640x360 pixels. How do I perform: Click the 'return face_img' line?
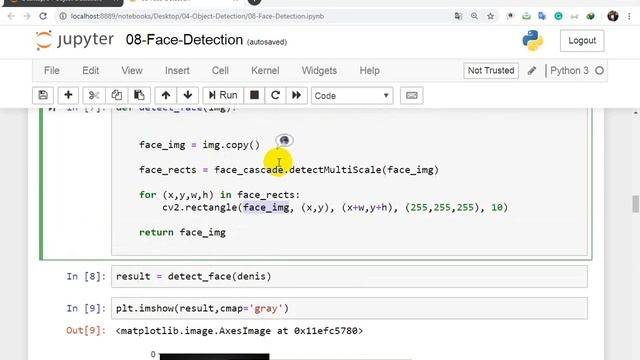(182, 232)
